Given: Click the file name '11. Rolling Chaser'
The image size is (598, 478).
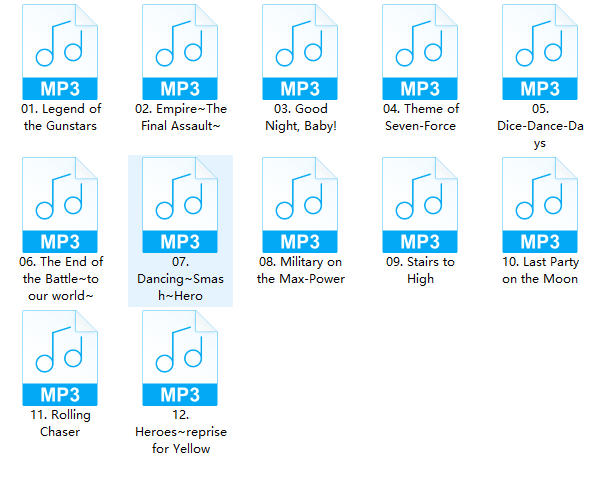Looking at the screenshot, I should click(60, 423).
